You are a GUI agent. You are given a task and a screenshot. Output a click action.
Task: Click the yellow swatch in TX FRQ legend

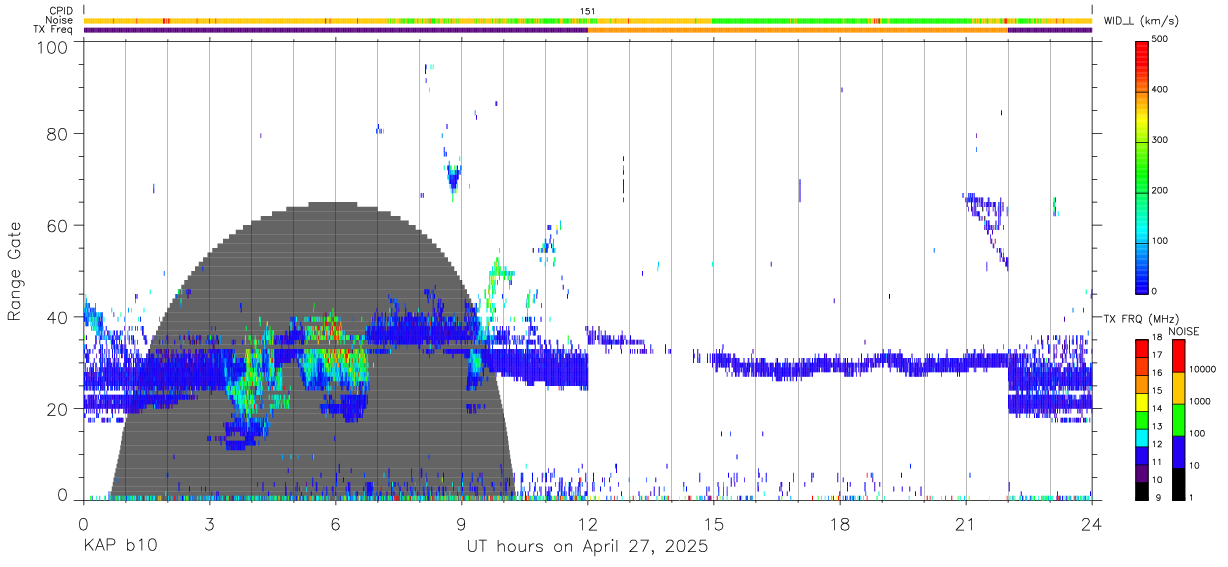pyautogui.click(x=1143, y=400)
